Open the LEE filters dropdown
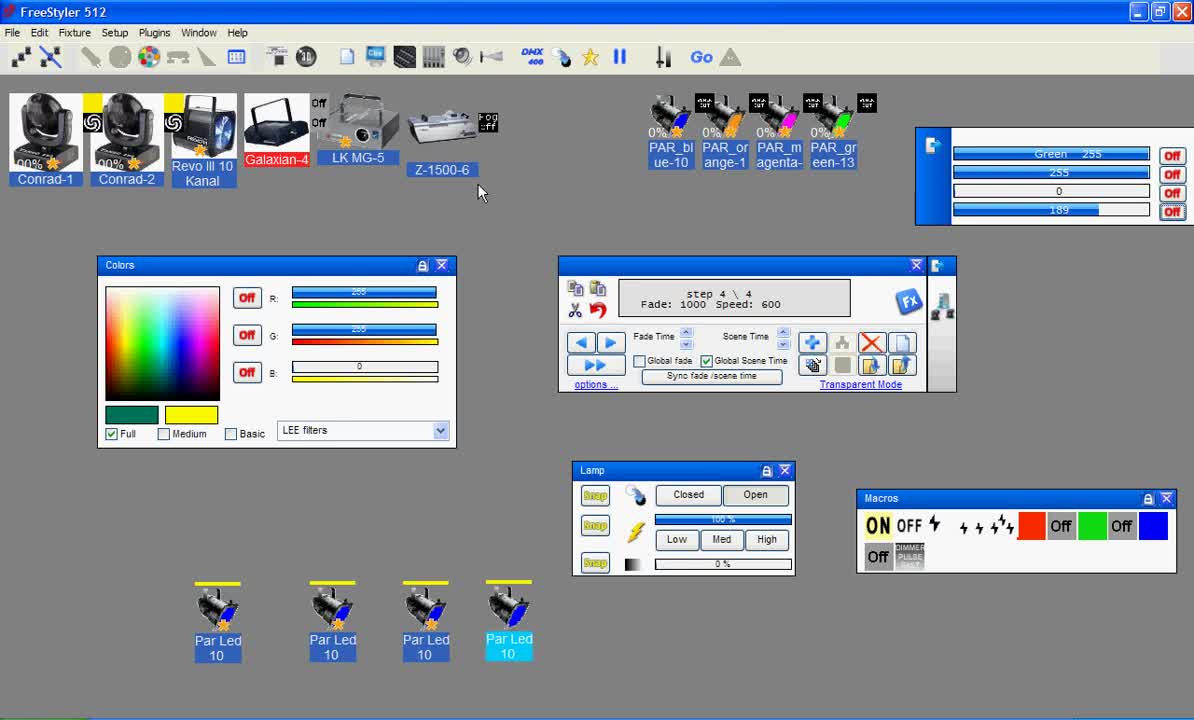The image size is (1194, 720). point(439,430)
